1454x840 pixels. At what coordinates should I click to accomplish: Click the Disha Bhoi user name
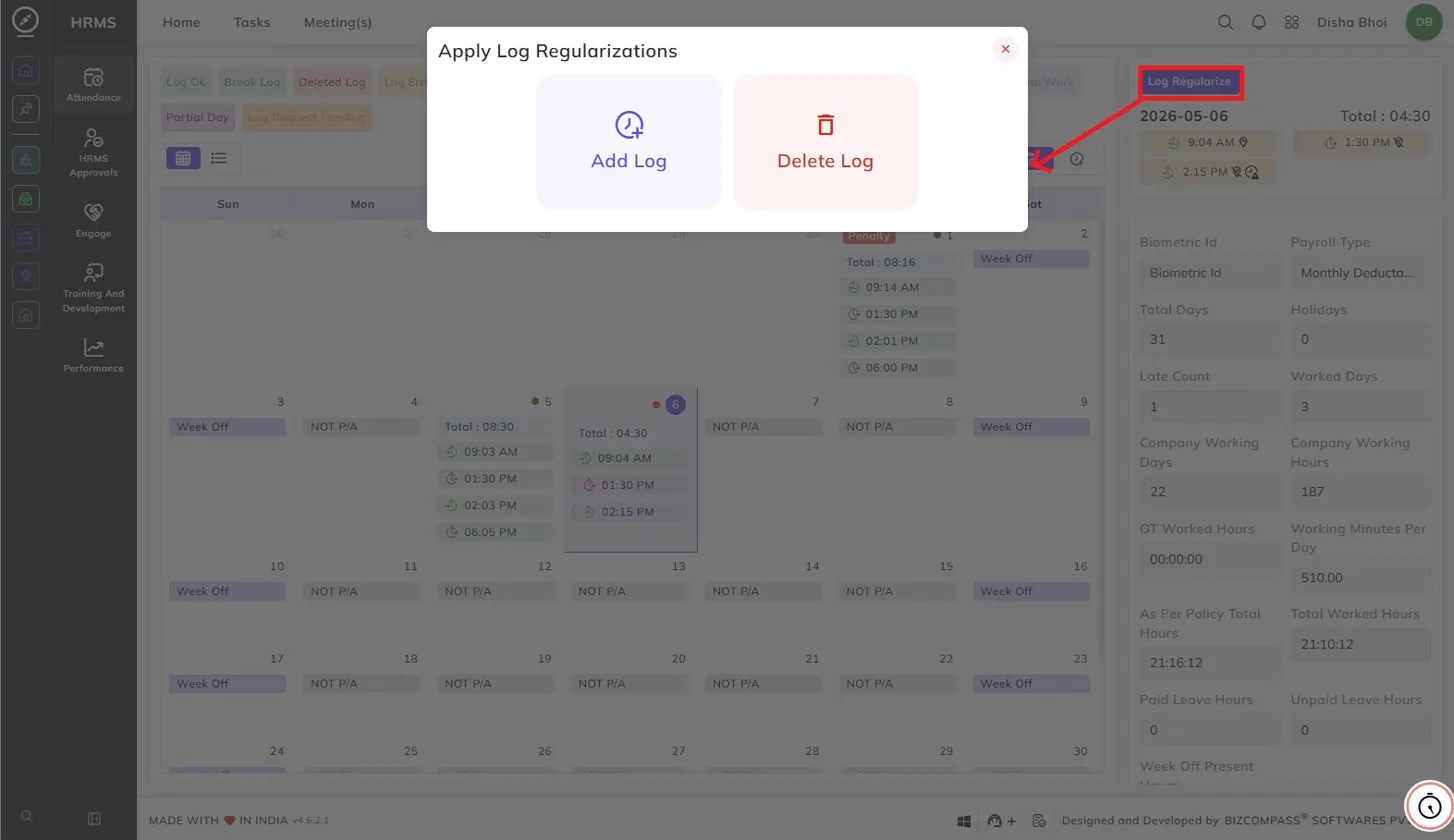(1351, 22)
